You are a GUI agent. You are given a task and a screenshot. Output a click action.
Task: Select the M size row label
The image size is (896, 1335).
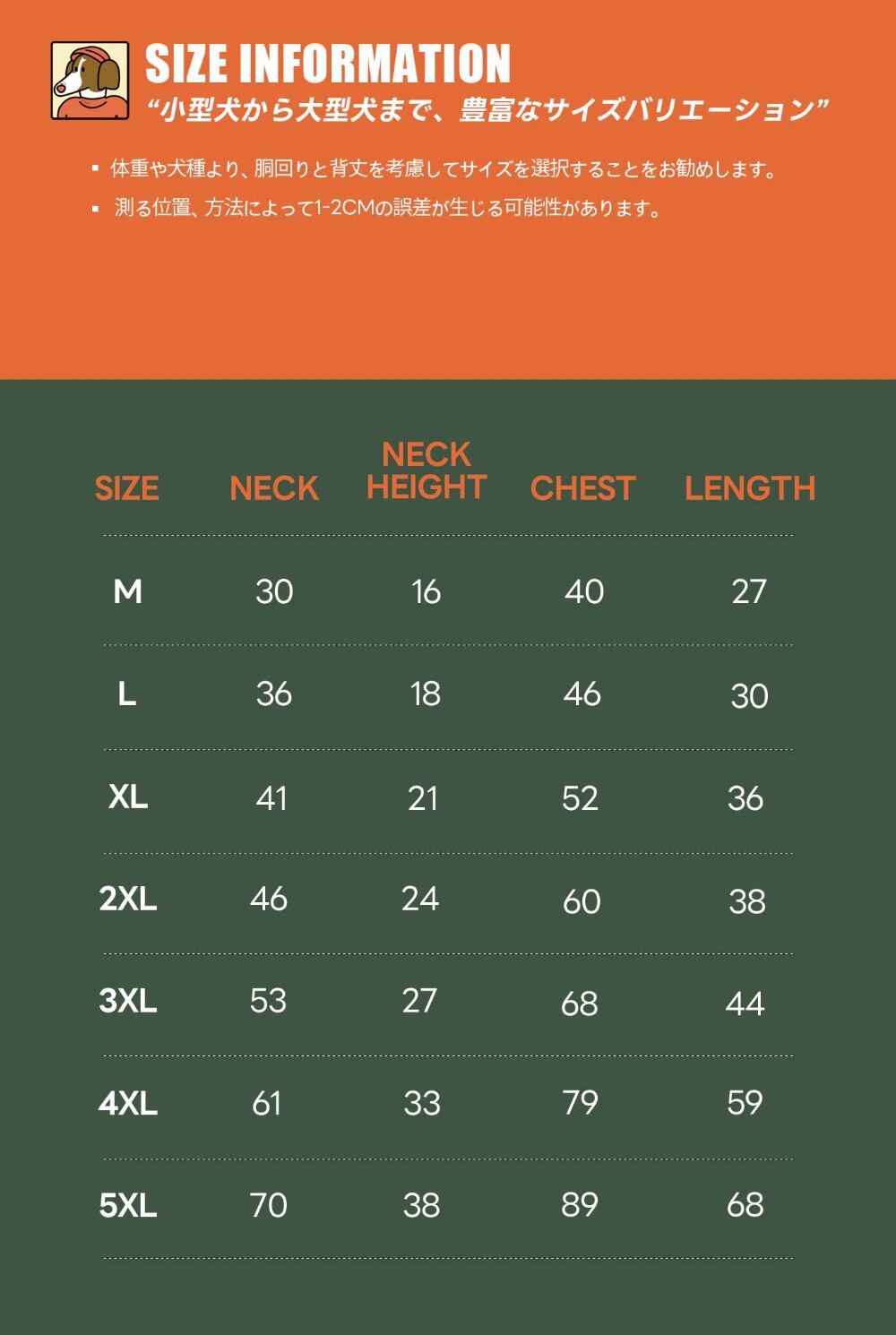coord(127,591)
